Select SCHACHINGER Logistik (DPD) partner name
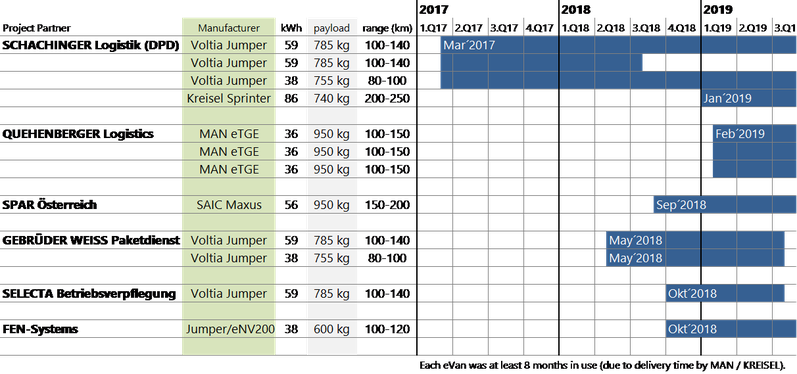The width and height of the screenshot is (797, 374). 91,45
